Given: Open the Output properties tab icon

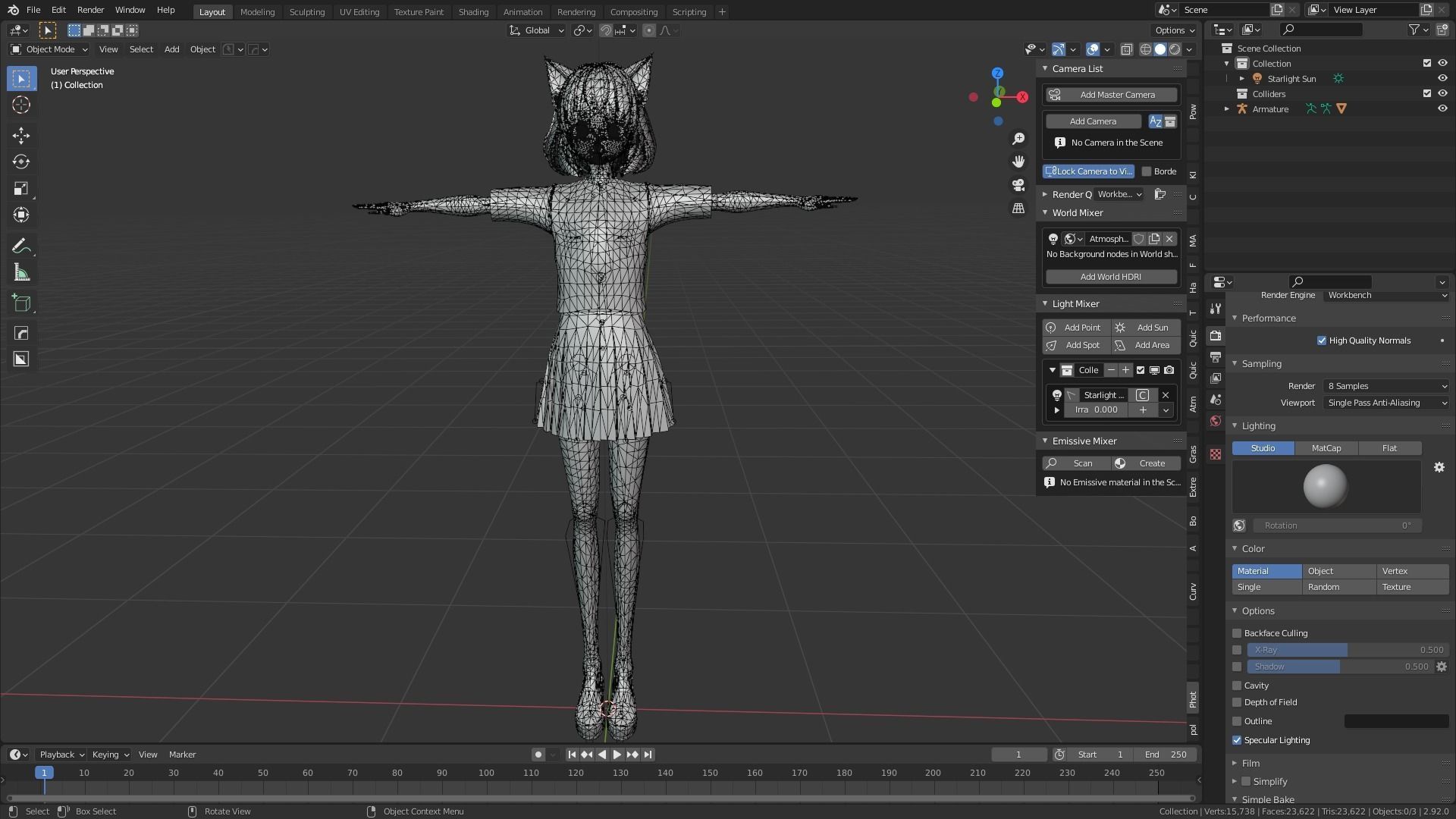Looking at the screenshot, I should [1216, 356].
